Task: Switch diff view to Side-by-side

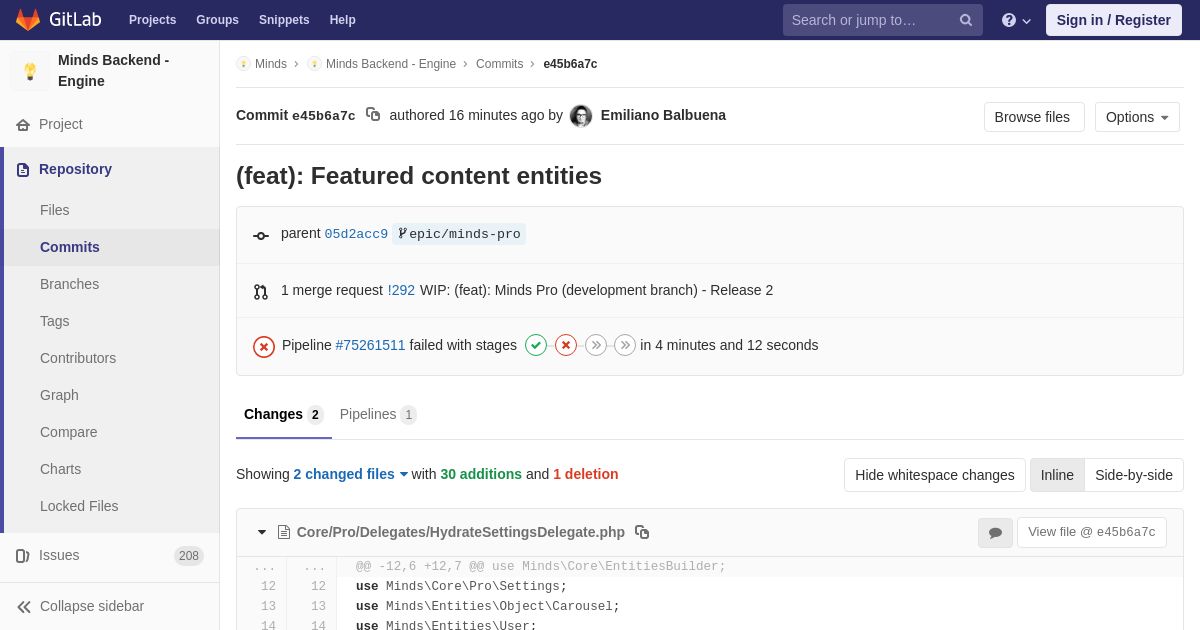Action: pyautogui.click(x=1134, y=475)
